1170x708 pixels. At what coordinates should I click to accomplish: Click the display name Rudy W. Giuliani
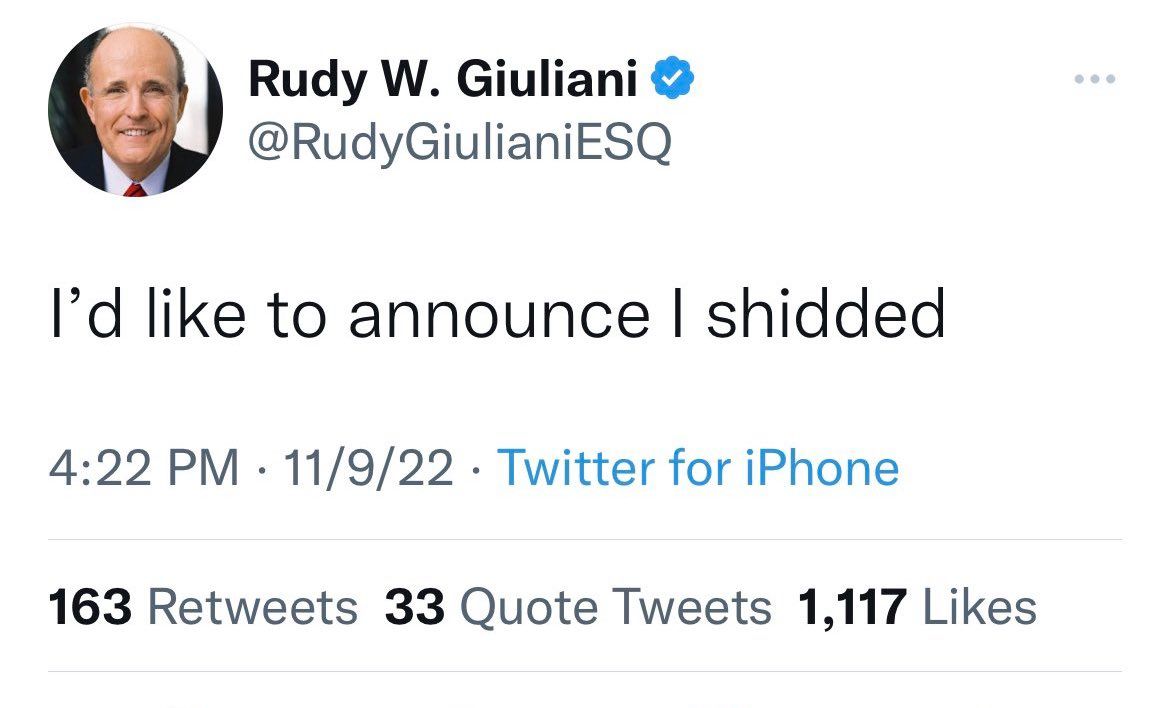coord(442,80)
